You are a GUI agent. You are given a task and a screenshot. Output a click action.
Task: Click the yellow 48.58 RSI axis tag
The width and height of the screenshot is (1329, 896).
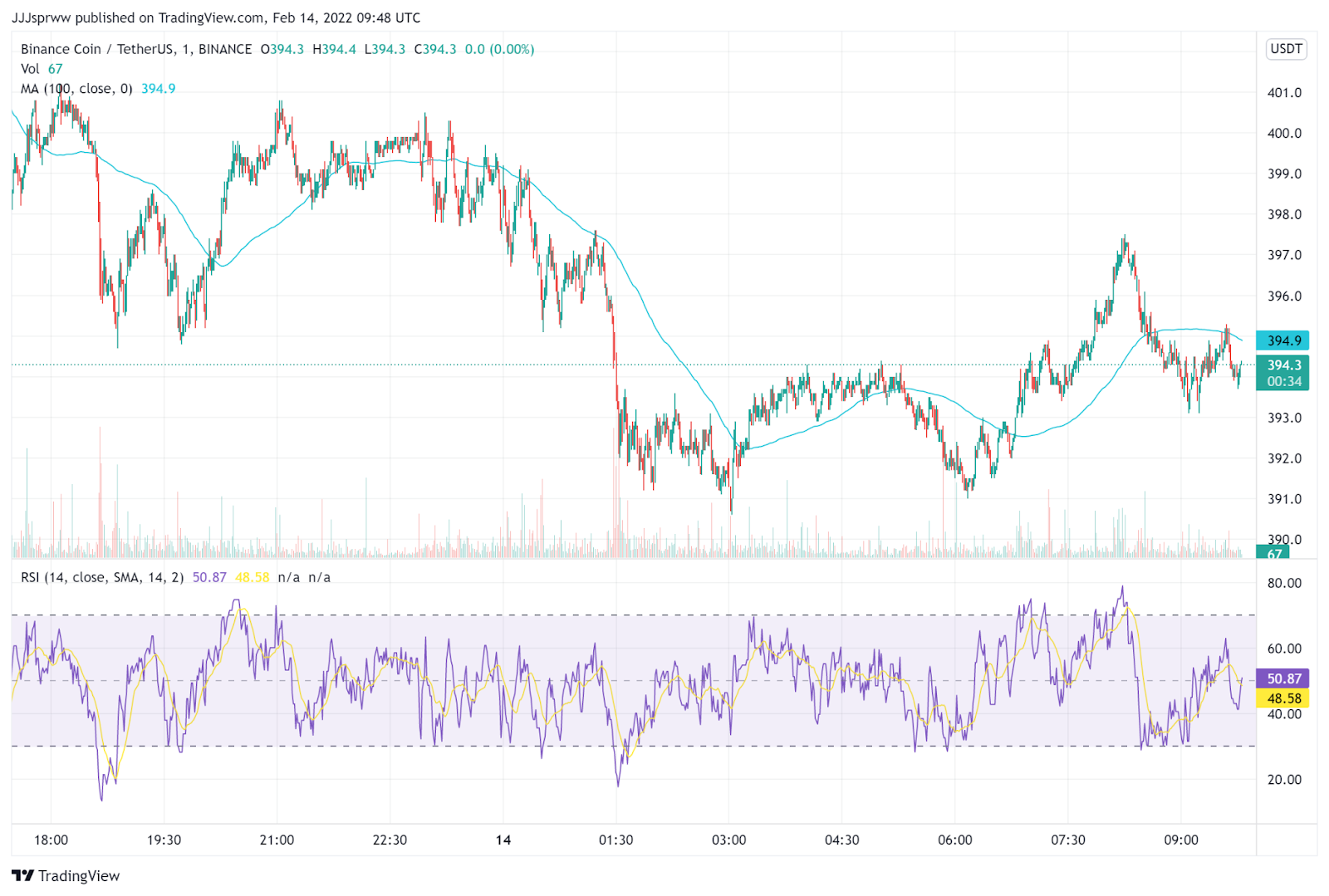pos(1283,698)
